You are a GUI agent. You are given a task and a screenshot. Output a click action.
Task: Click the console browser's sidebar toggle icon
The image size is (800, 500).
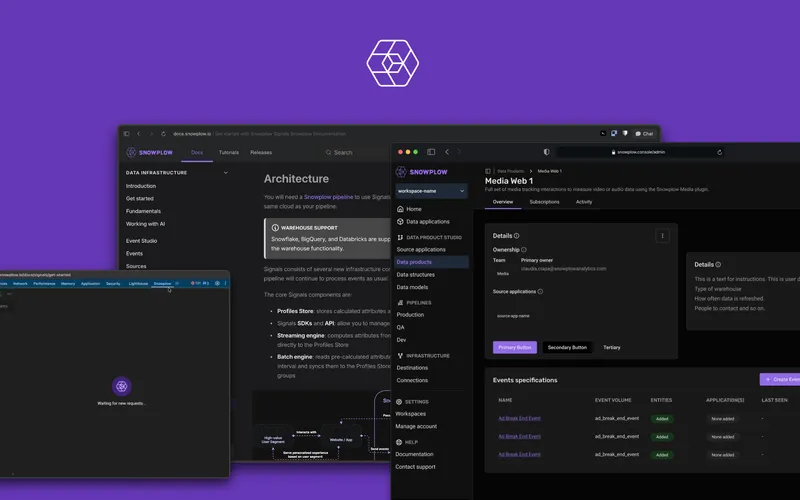click(x=431, y=152)
